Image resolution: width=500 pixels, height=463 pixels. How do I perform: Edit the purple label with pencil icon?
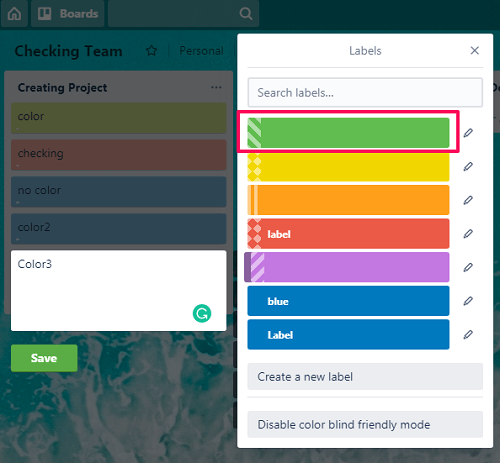point(468,267)
